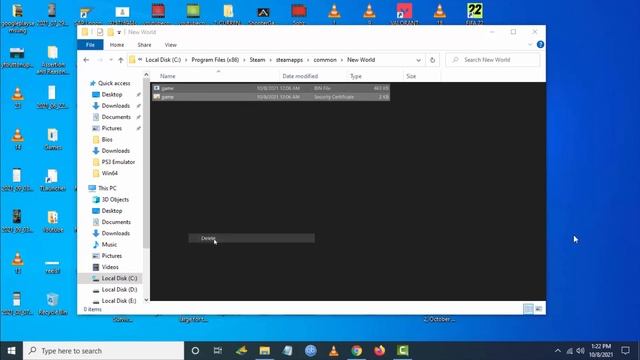
Task: Click the Back navigation arrow
Action: pos(86,60)
